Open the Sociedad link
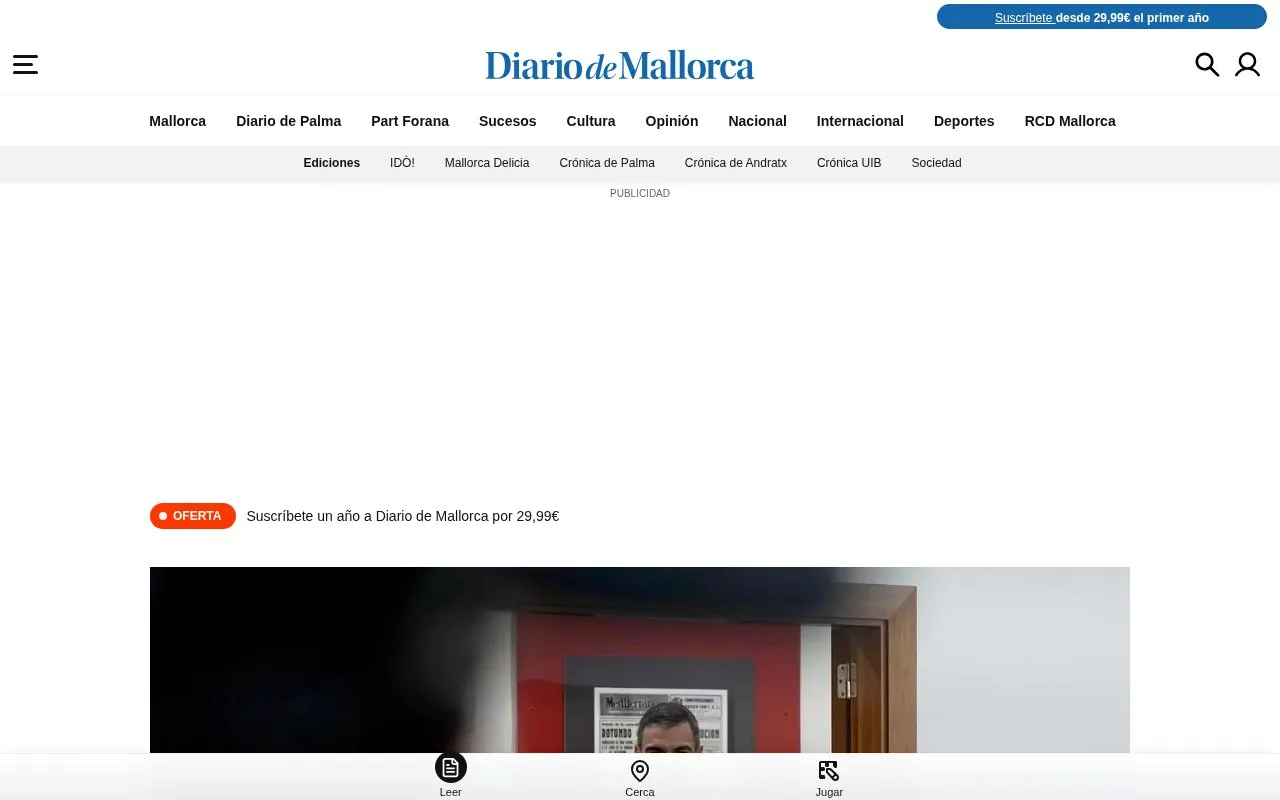 click(x=936, y=163)
